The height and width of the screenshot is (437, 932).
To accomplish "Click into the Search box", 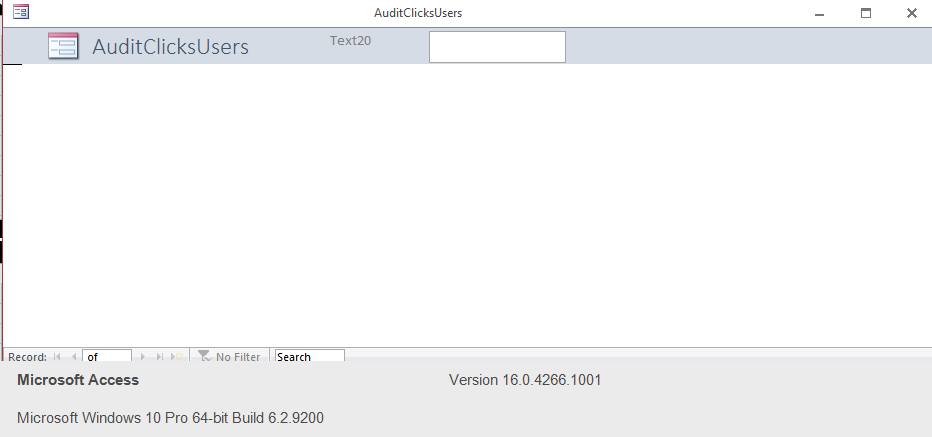I will click(309, 356).
